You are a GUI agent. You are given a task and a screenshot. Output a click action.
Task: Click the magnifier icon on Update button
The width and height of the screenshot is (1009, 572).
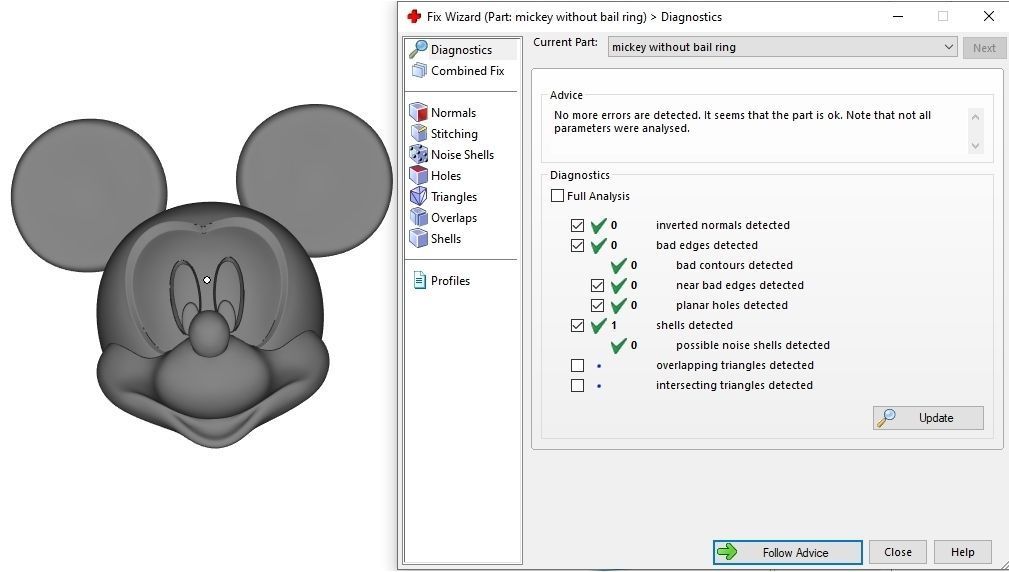[x=887, y=418]
